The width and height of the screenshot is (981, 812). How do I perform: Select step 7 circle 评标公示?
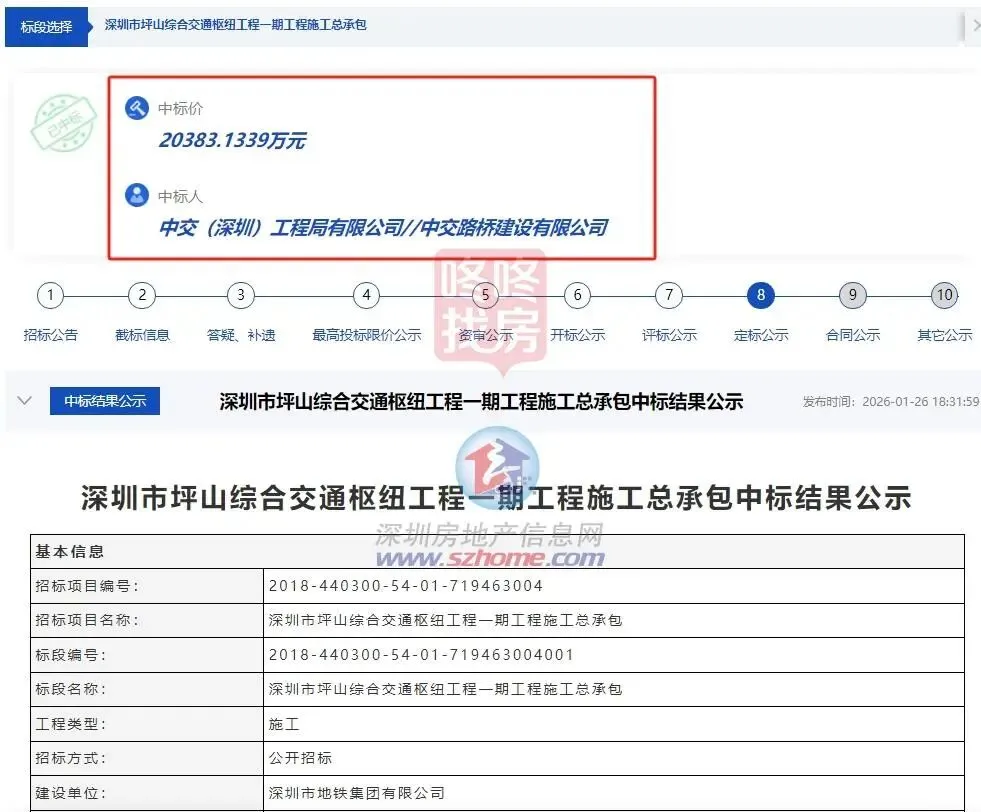tap(669, 295)
